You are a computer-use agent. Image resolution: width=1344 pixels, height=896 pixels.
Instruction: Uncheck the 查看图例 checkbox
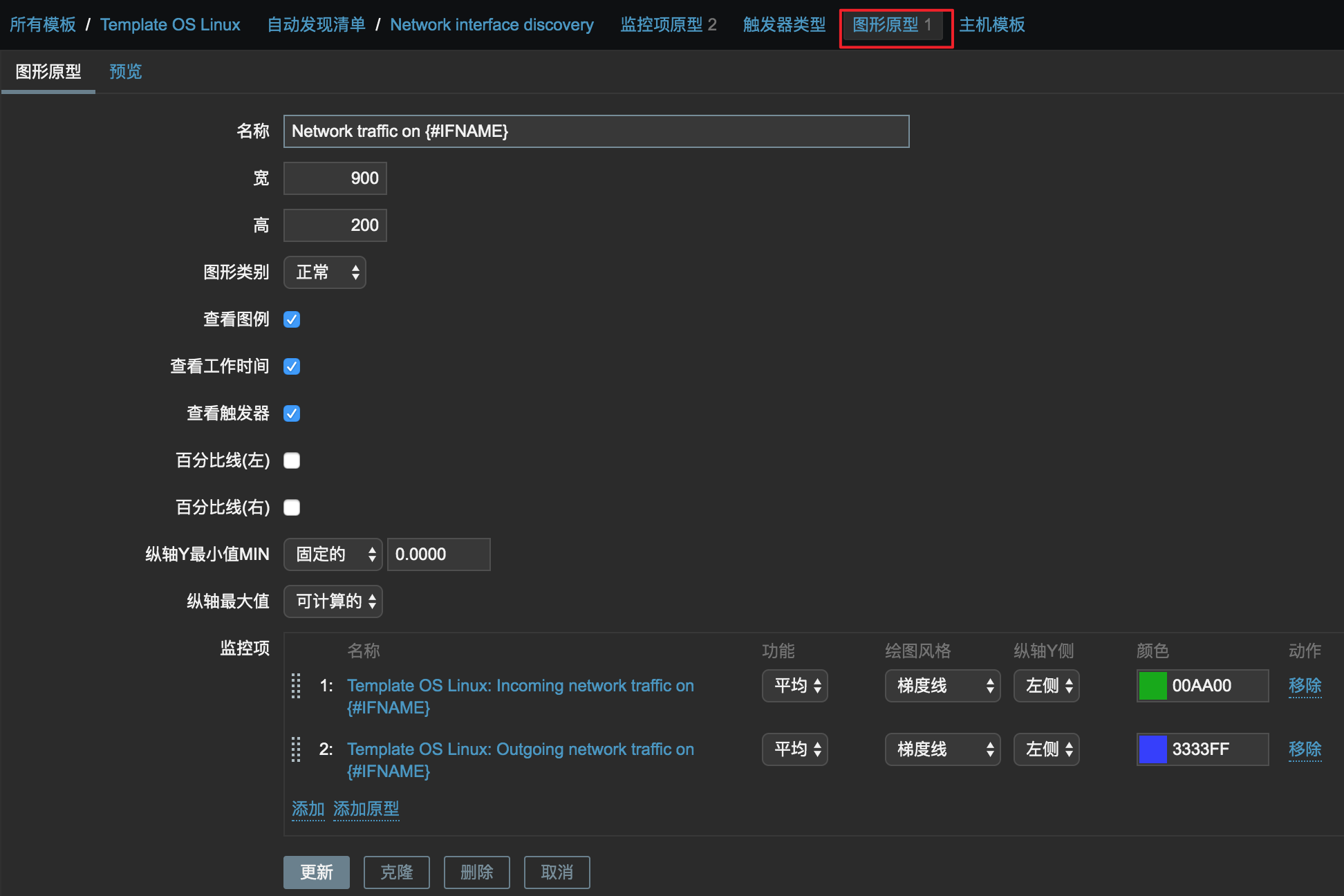[x=292, y=319]
